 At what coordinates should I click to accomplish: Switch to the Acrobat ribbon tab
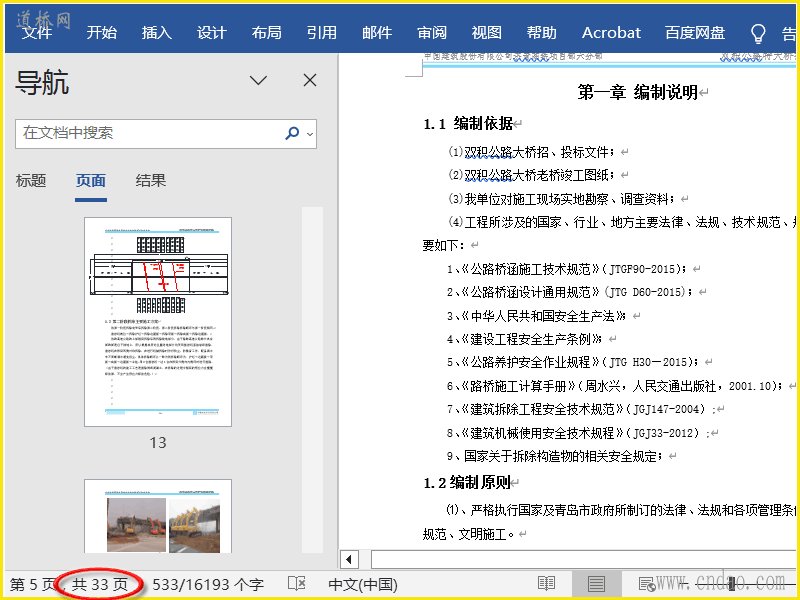tap(611, 33)
